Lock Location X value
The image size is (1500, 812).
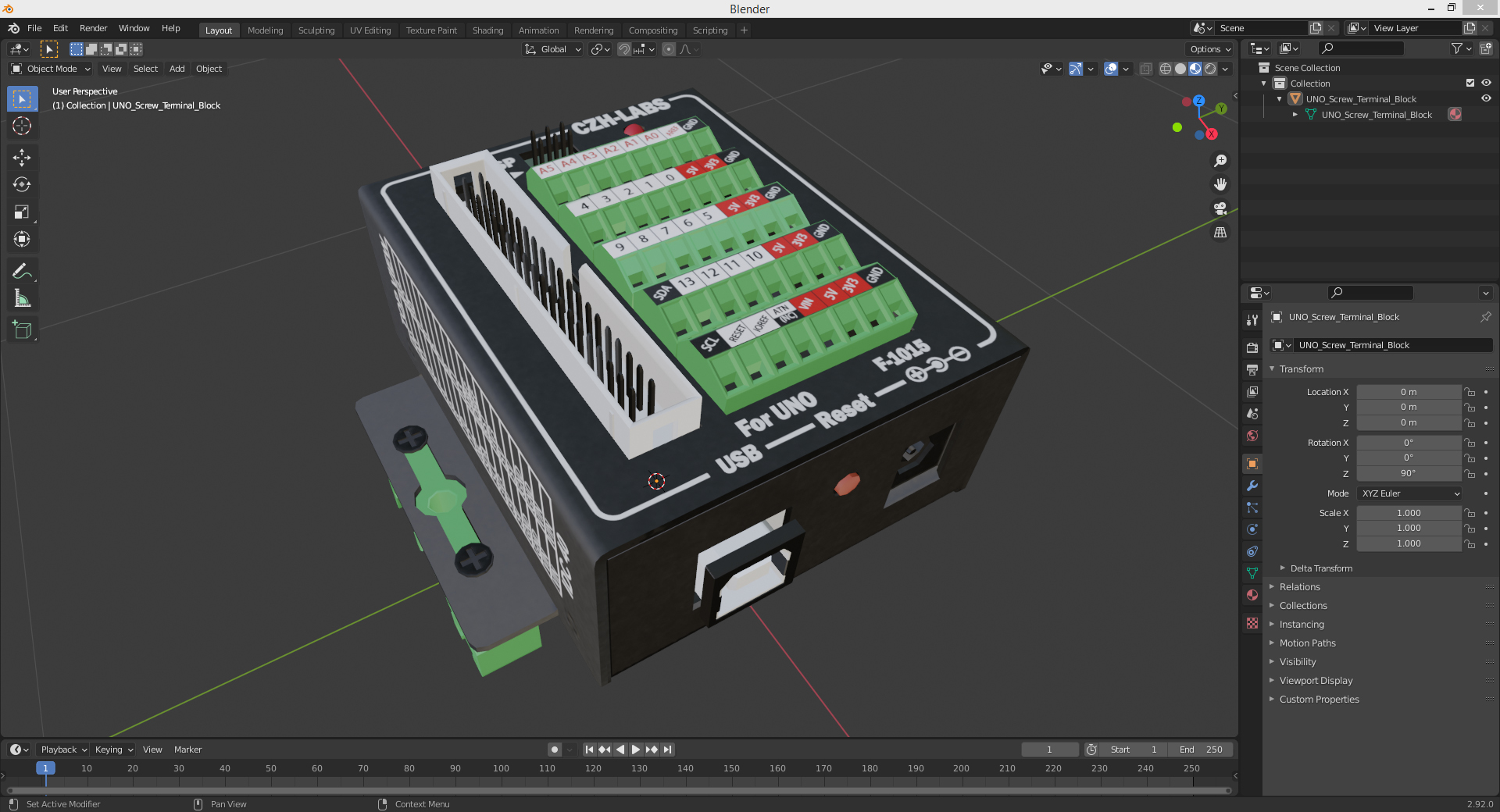(1470, 392)
